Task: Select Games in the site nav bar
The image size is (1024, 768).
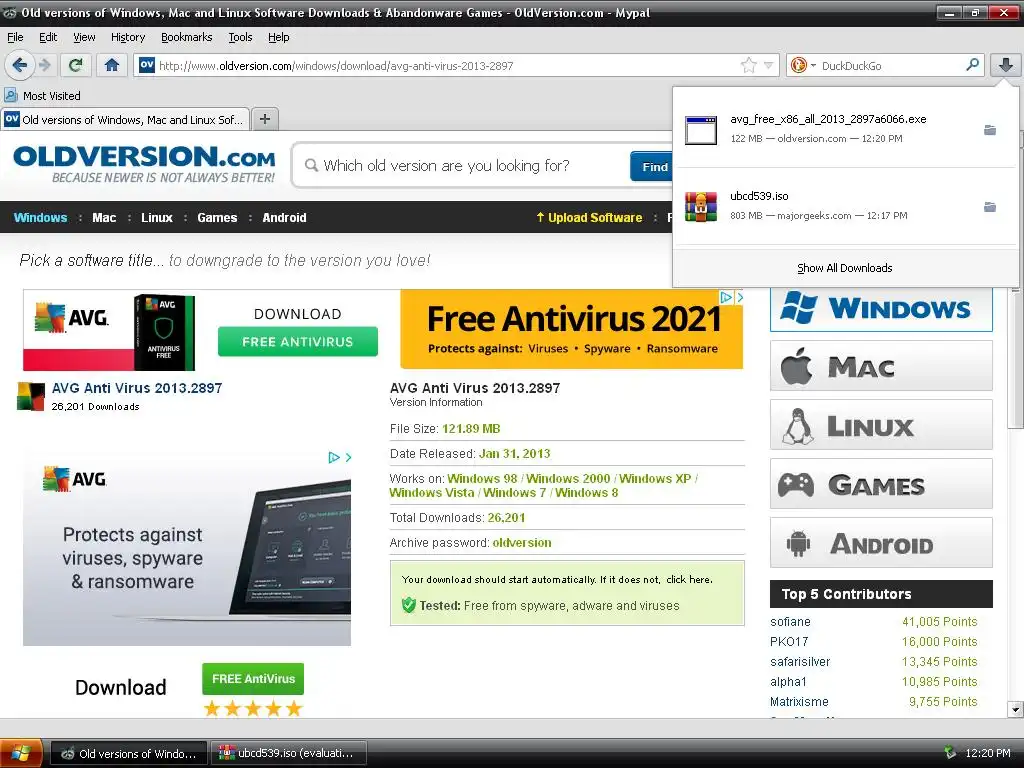Action: coord(217,217)
